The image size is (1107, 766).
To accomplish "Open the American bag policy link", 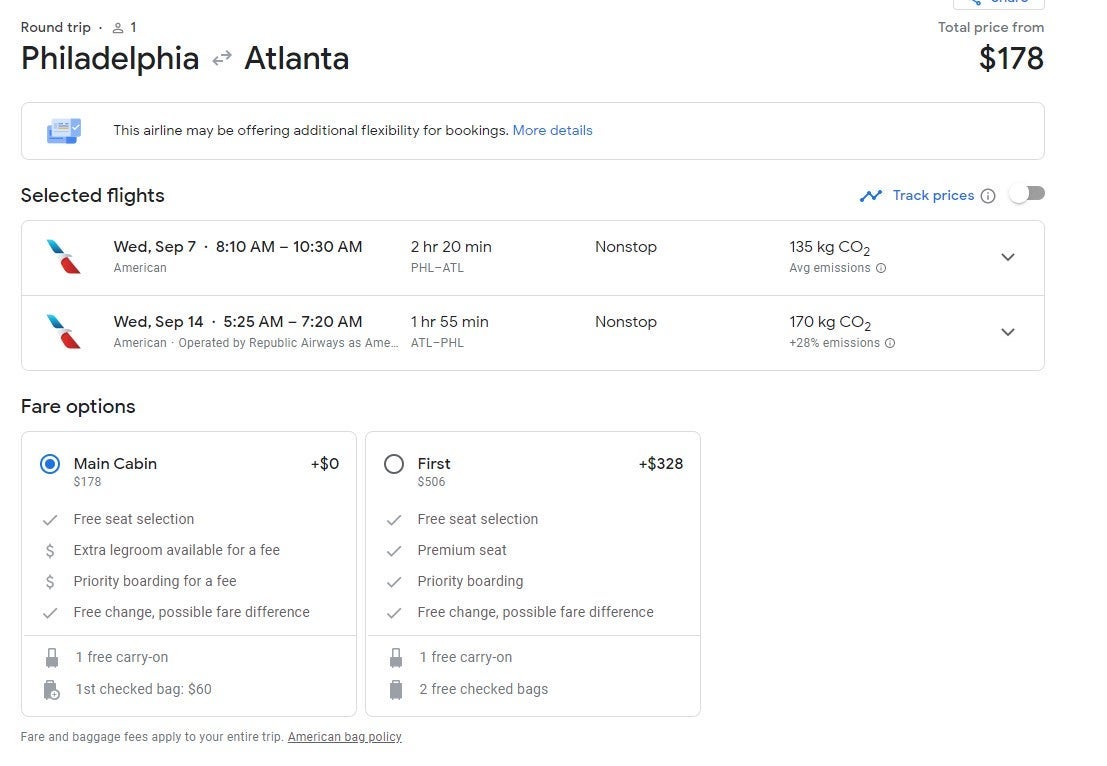I will 344,737.
